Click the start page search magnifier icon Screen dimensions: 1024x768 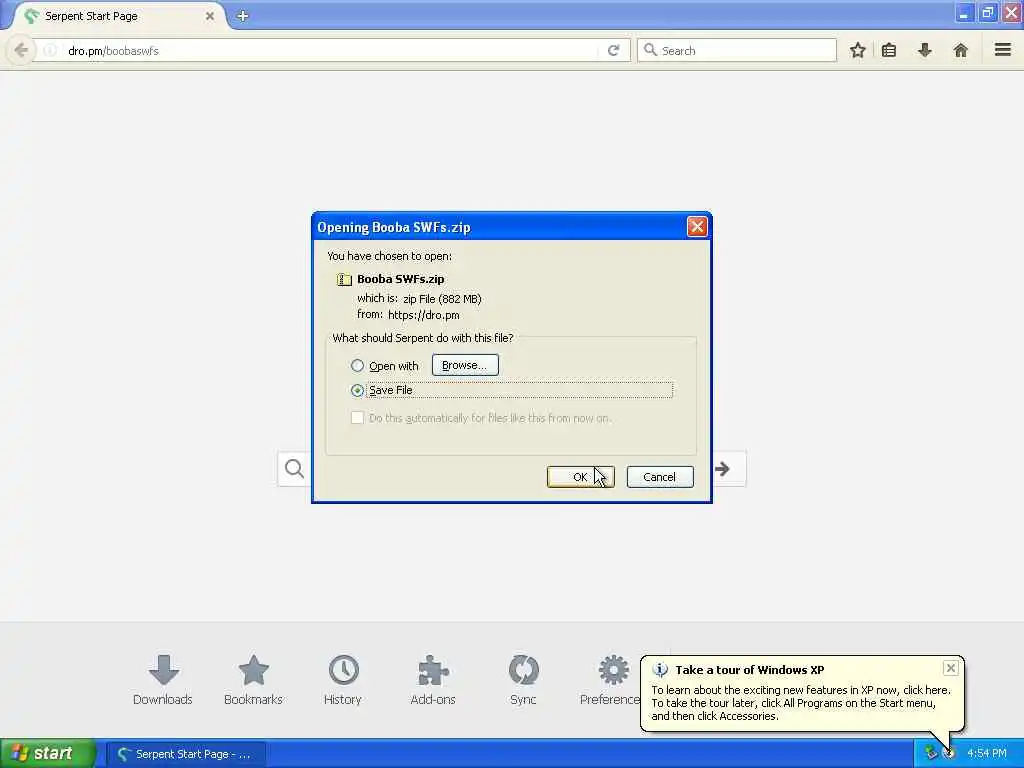tap(295, 468)
